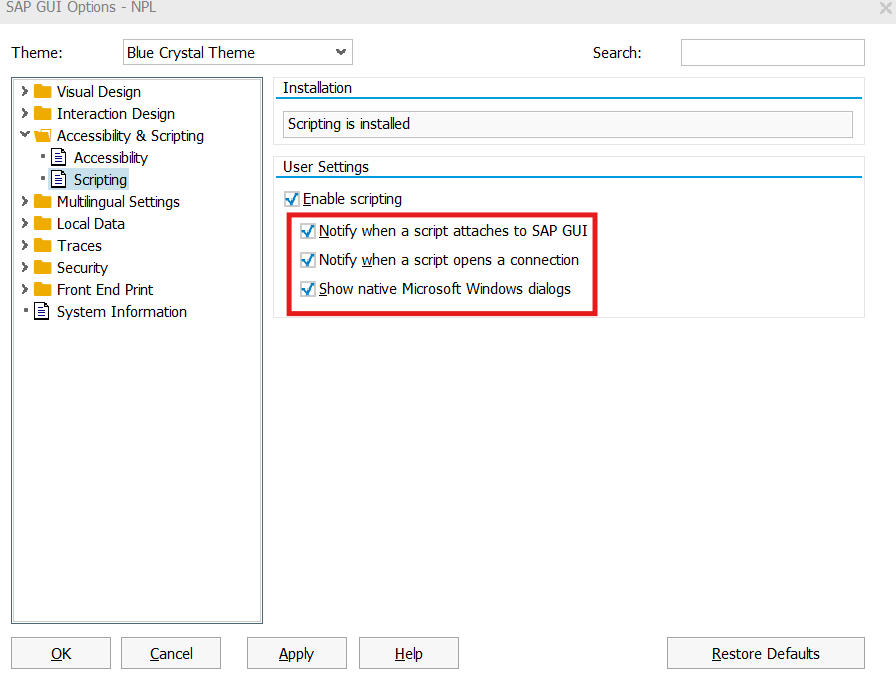
Task: Click the Interaction Design folder icon
Action: (x=42, y=113)
